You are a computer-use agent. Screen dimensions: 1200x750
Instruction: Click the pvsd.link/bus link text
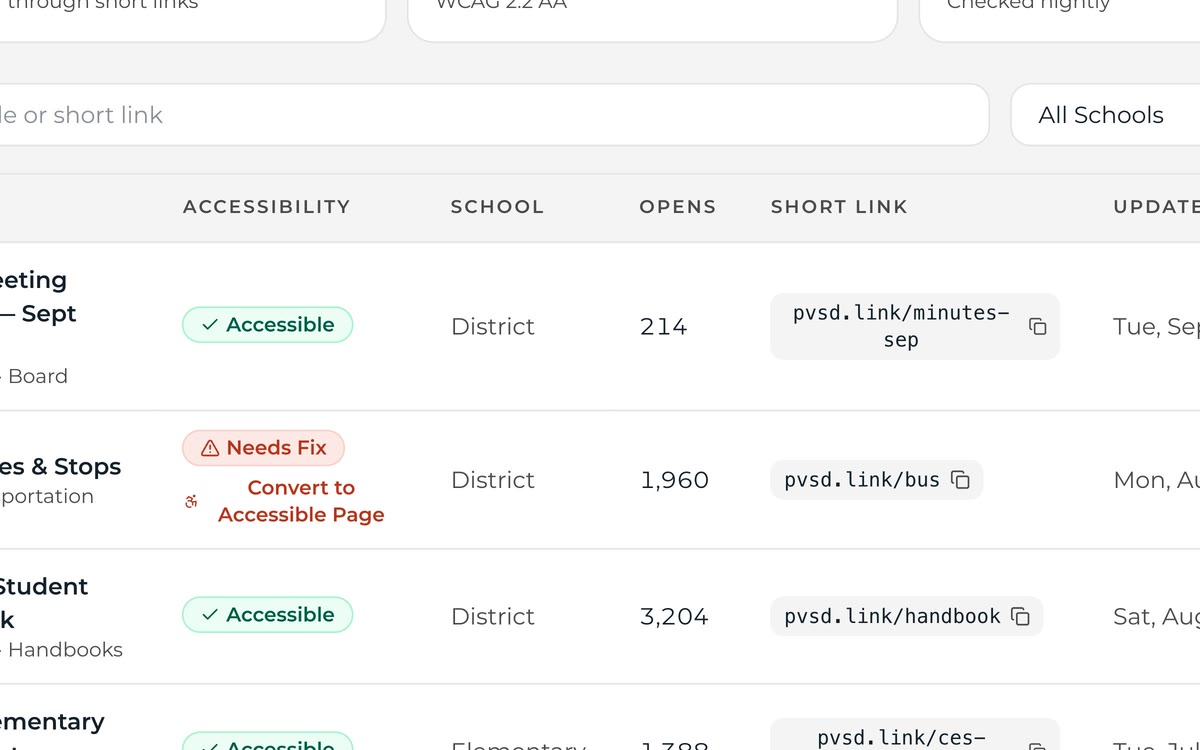coord(862,480)
